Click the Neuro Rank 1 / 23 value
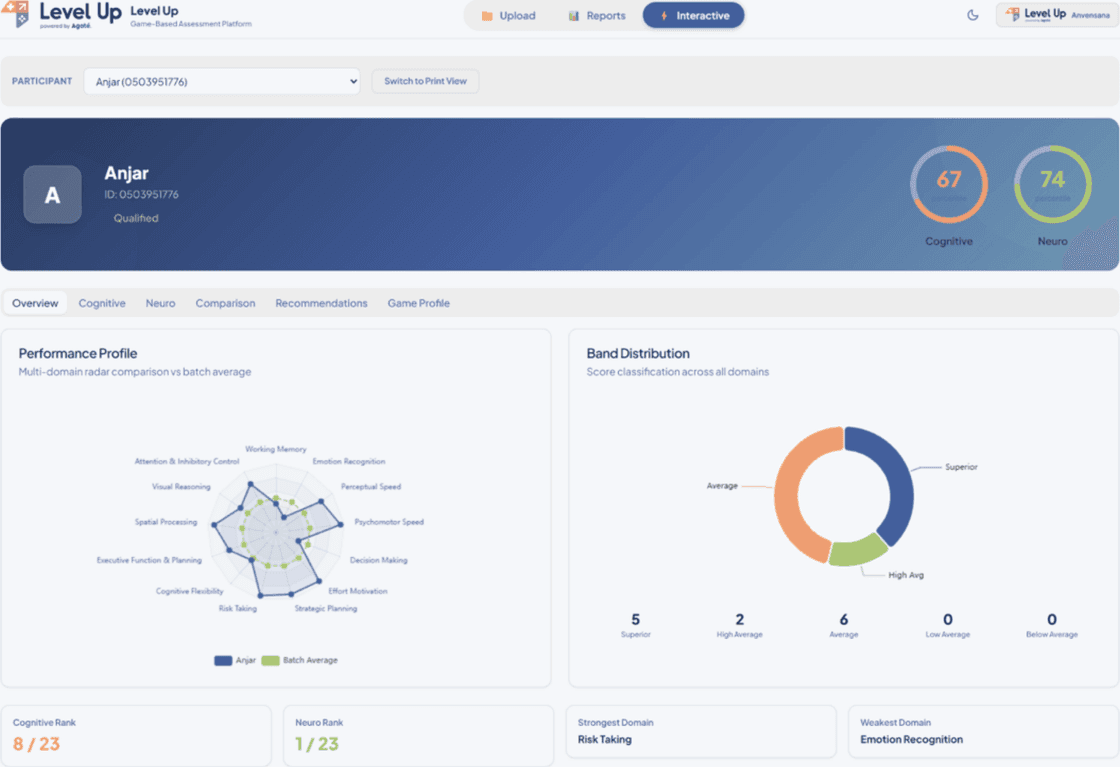 coord(317,744)
